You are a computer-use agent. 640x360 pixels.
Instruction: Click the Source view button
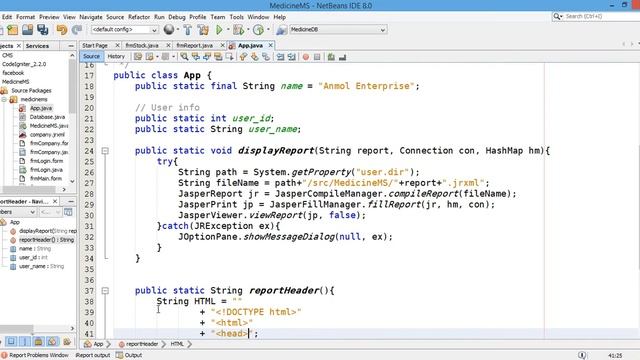point(91,56)
